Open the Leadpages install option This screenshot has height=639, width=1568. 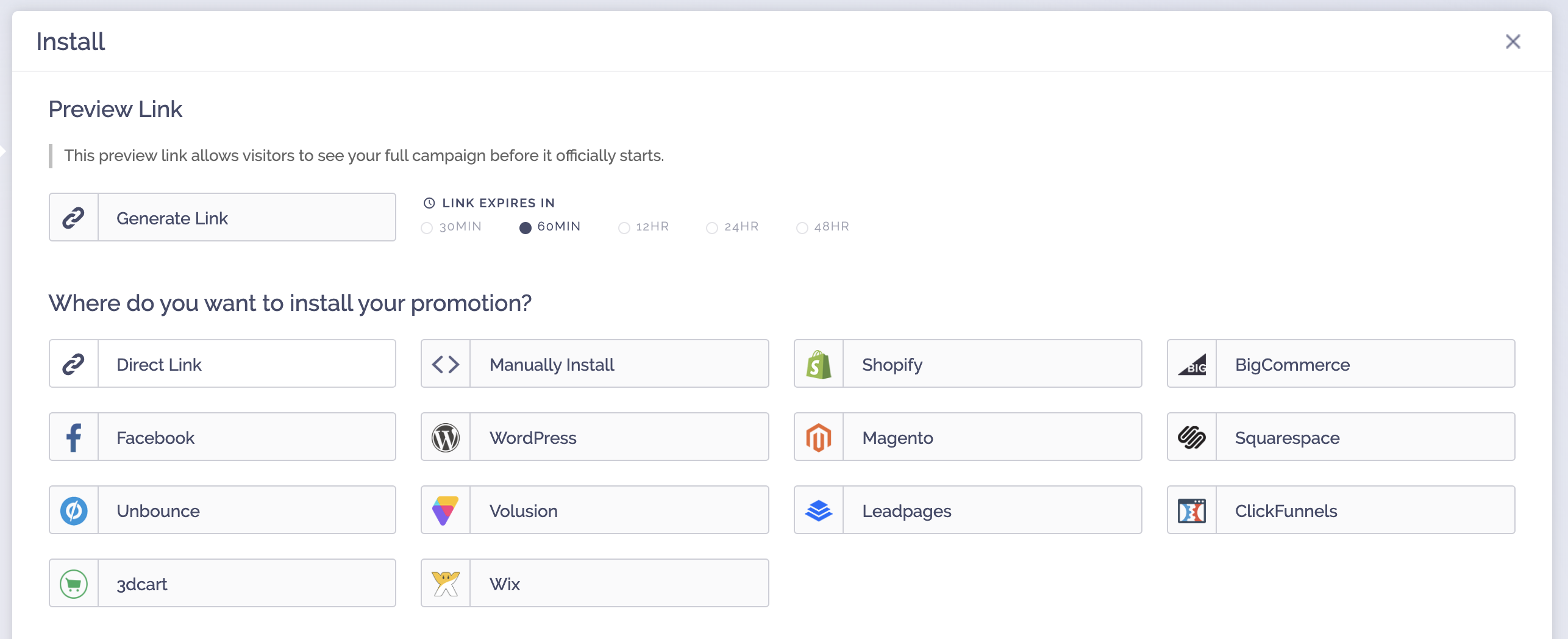(x=968, y=510)
